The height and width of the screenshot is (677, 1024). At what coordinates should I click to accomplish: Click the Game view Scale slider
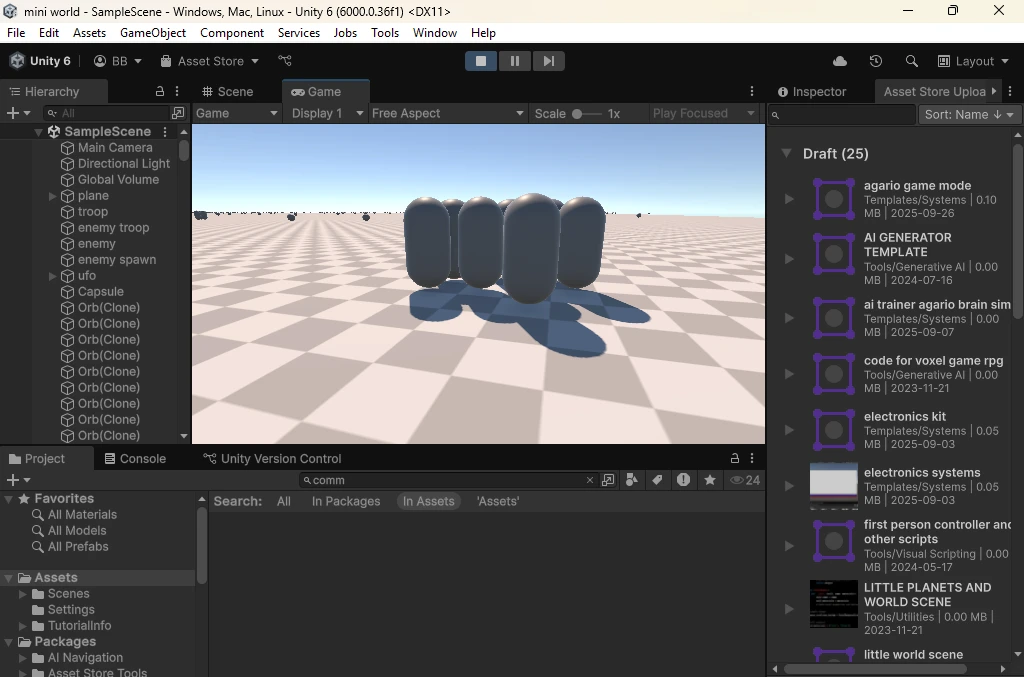[x=586, y=114]
